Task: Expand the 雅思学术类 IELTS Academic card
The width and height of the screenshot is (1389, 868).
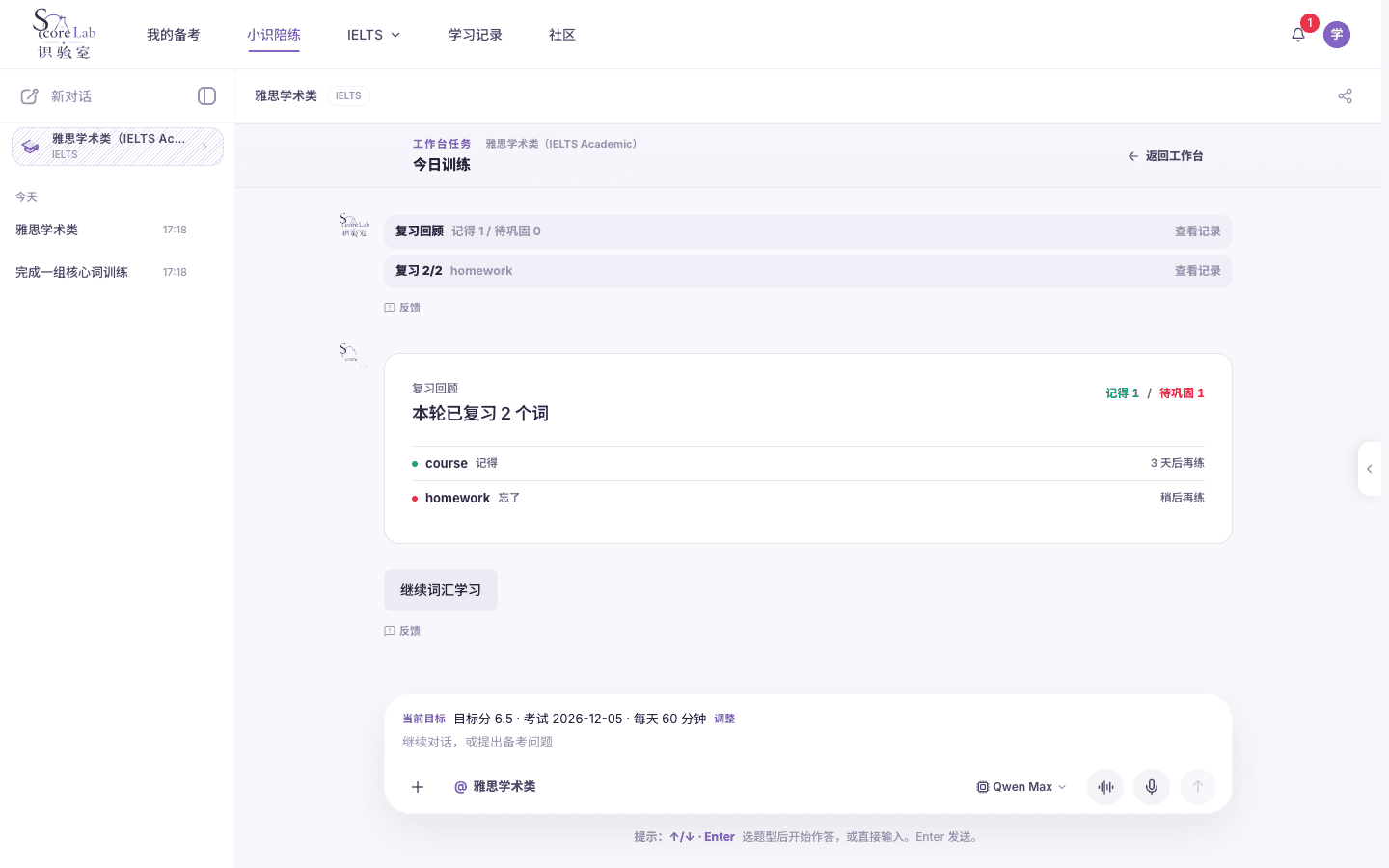Action: (x=118, y=147)
